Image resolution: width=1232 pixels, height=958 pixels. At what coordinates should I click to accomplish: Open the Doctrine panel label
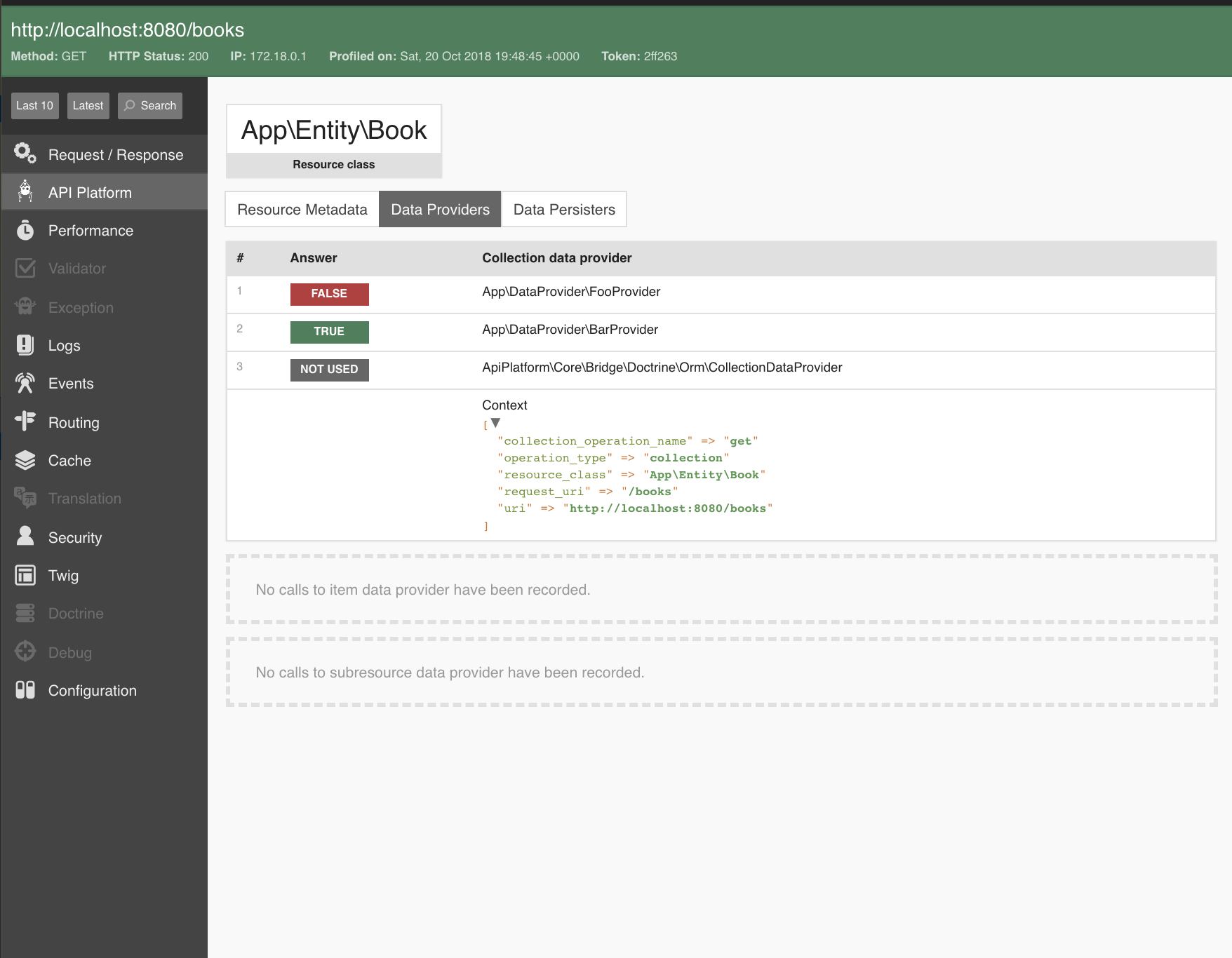(76, 613)
